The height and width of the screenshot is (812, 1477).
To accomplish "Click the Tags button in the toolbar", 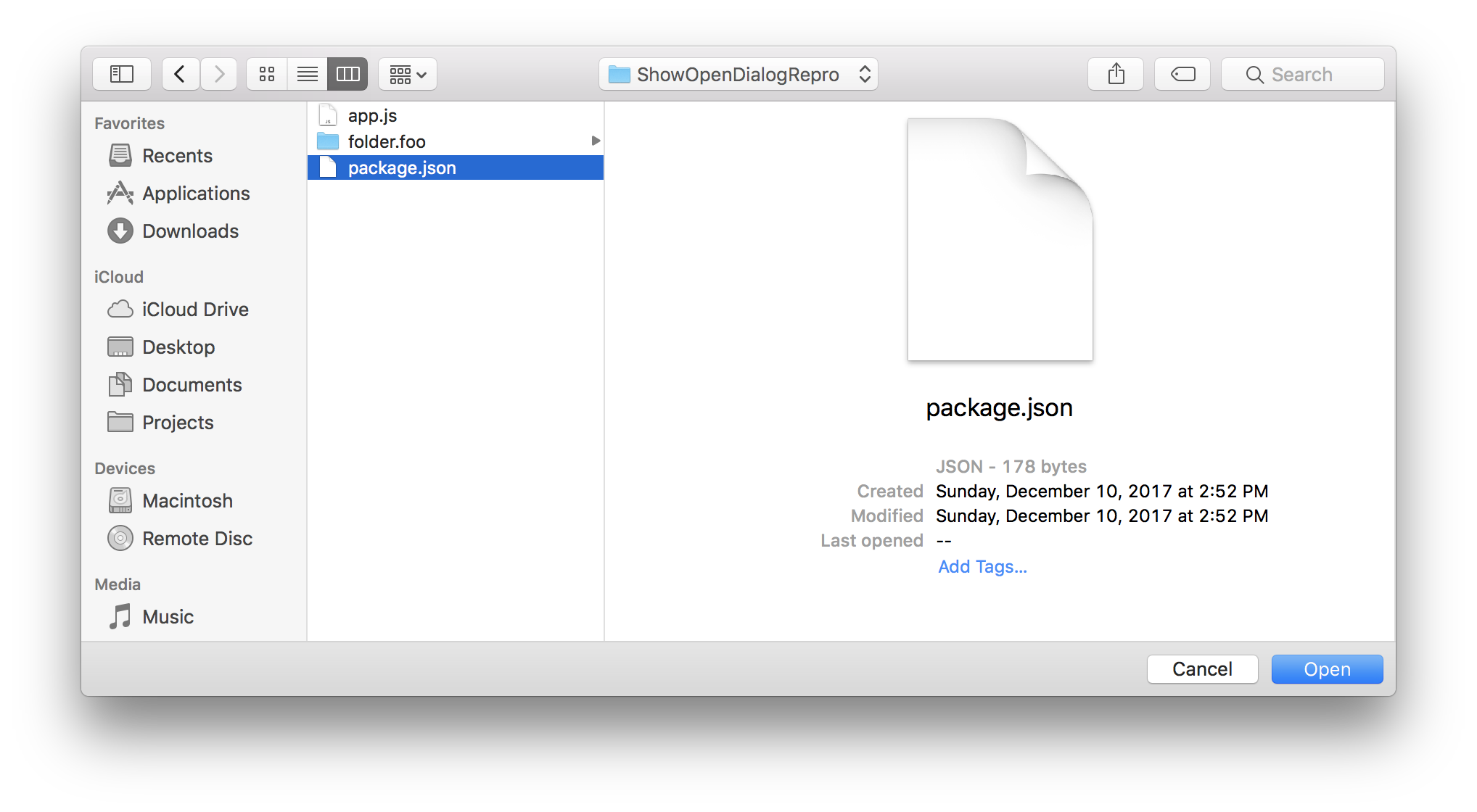I will tap(1182, 73).
